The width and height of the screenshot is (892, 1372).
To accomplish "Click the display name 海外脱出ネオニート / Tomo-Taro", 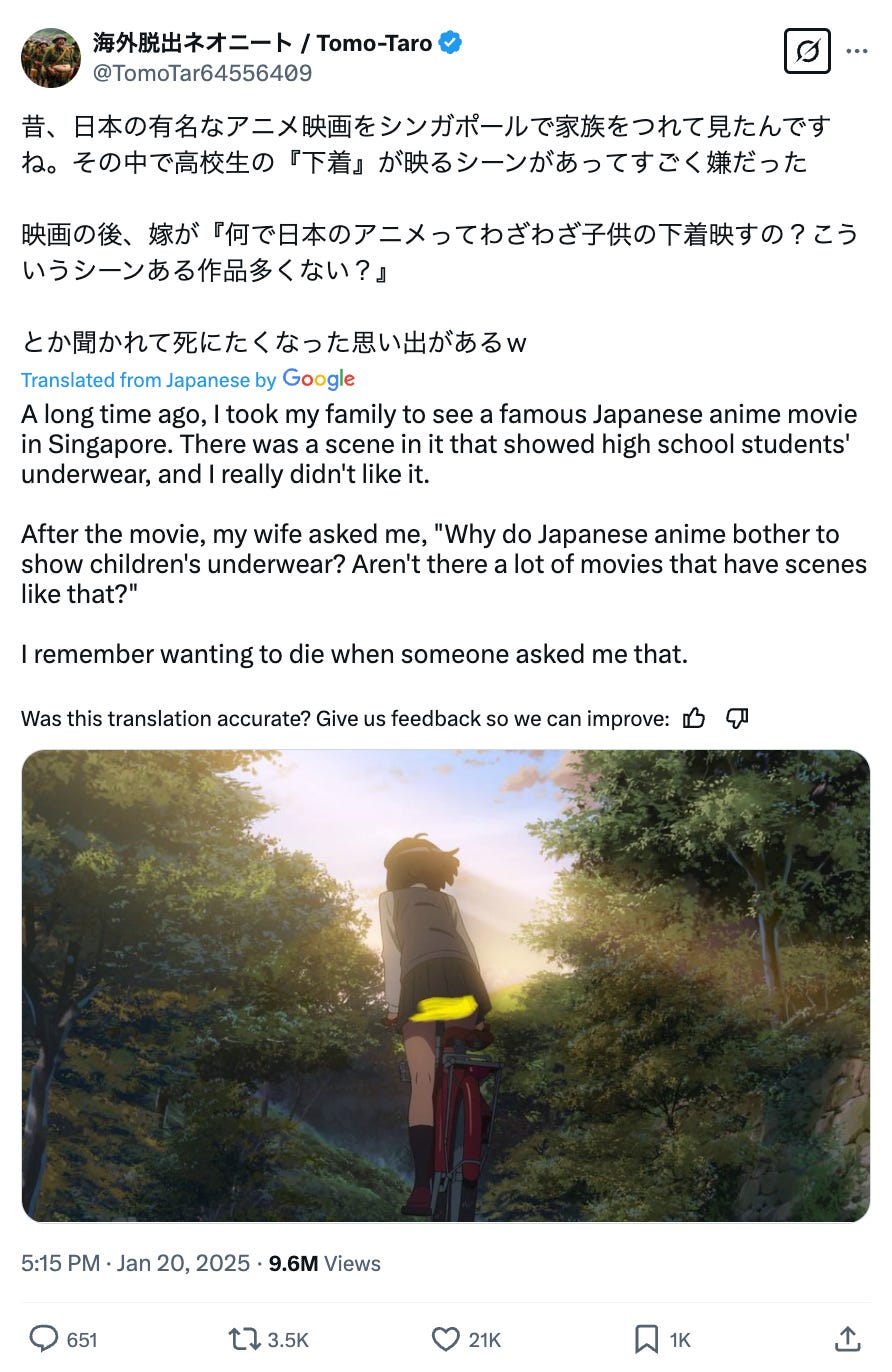I will pyautogui.click(x=263, y=43).
